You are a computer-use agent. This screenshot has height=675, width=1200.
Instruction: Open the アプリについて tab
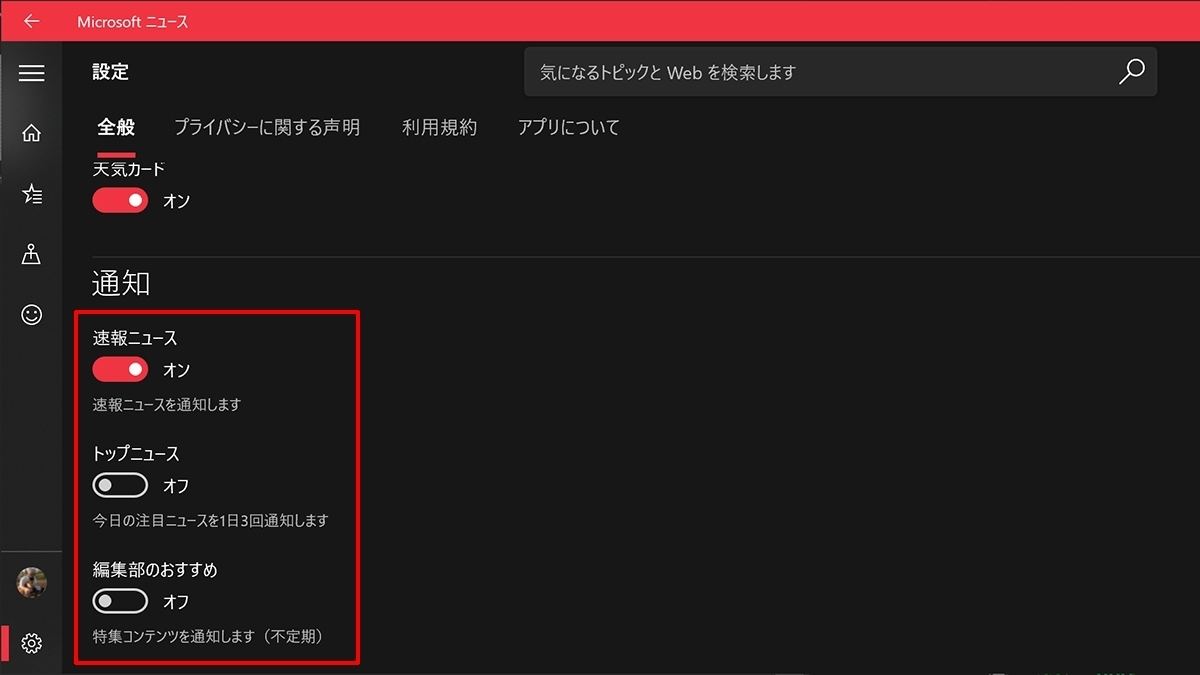click(x=568, y=127)
